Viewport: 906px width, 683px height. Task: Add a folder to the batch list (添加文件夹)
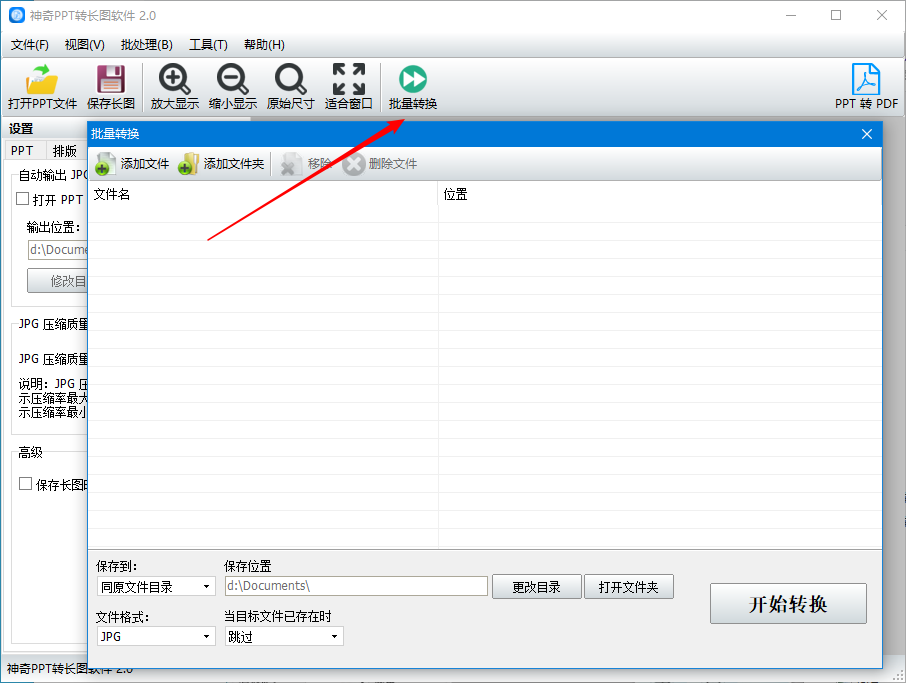(221, 164)
